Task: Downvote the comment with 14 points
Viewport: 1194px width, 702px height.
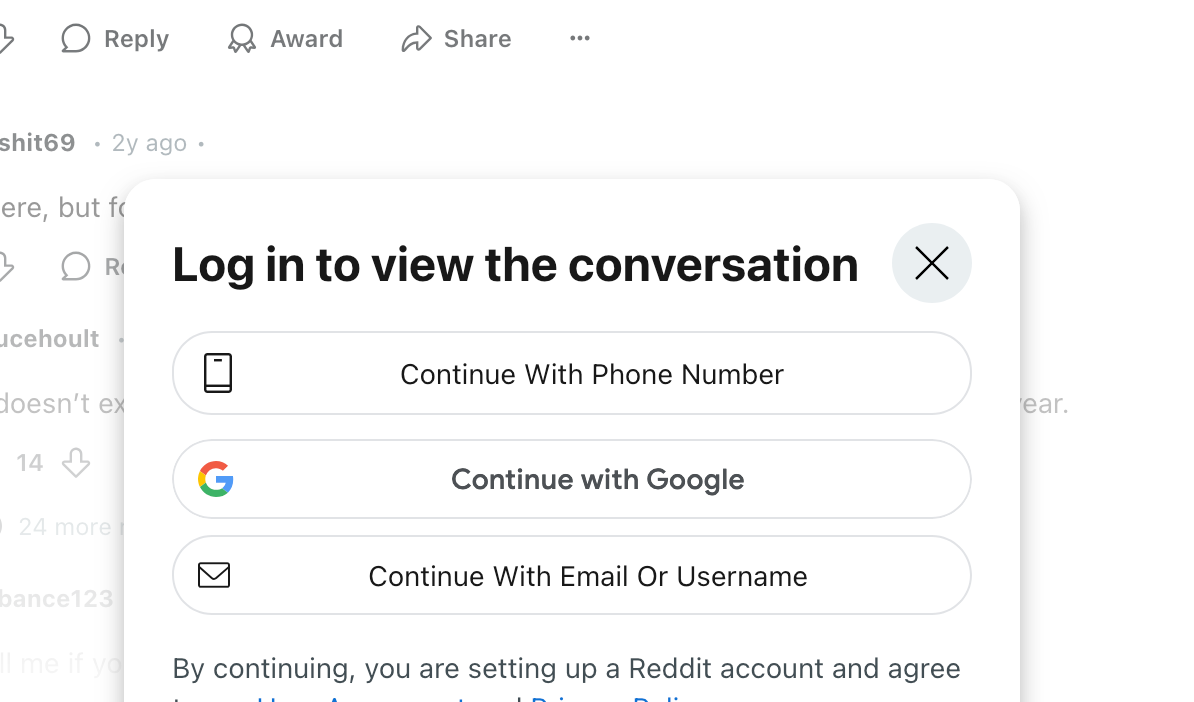Action: 76,463
